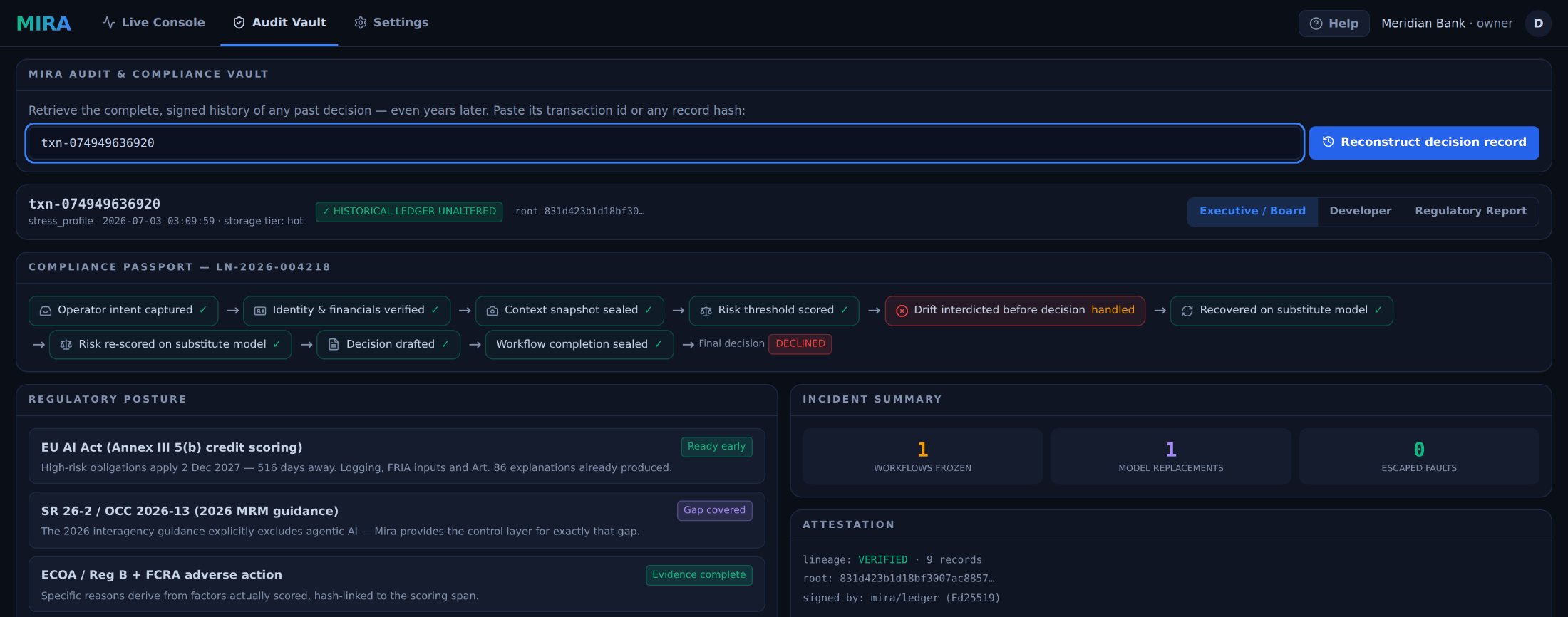The height and width of the screenshot is (617, 1568).
Task: Select the Executive / Board view
Action: [x=1252, y=212]
